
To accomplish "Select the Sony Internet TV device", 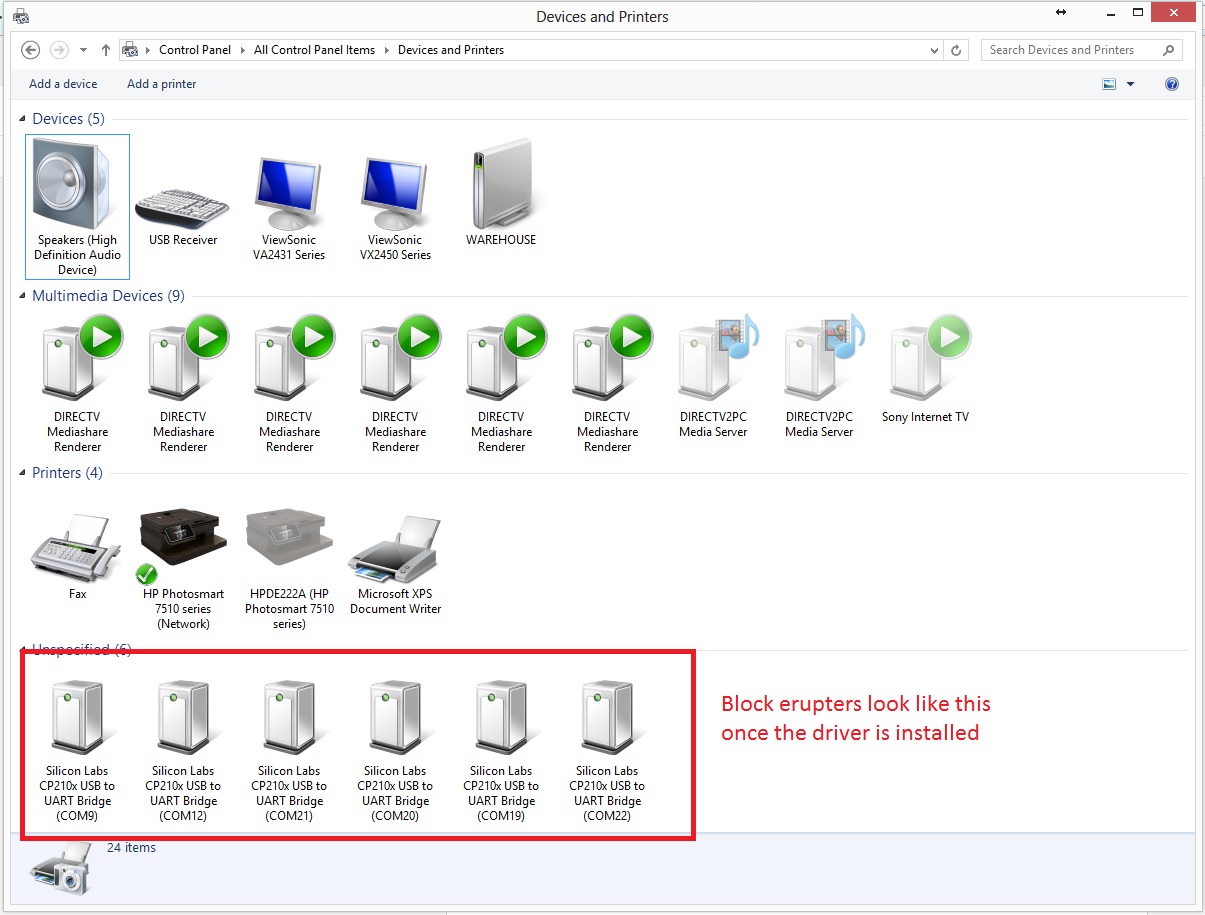I will click(925, 370).
